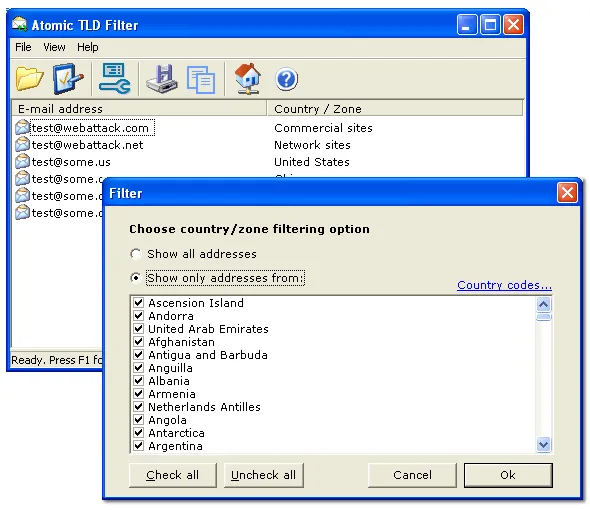Open the View menu
The image size is (590, 510).
click(54, 47)
